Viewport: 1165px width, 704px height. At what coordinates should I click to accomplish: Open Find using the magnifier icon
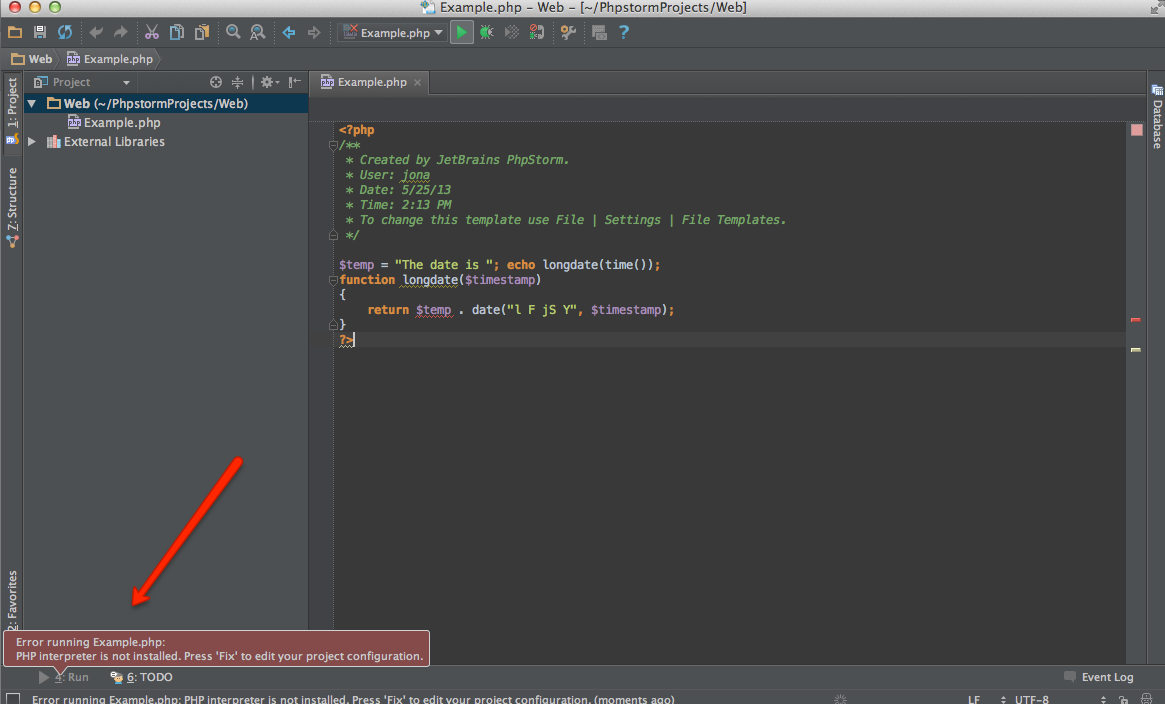point(233,33)
